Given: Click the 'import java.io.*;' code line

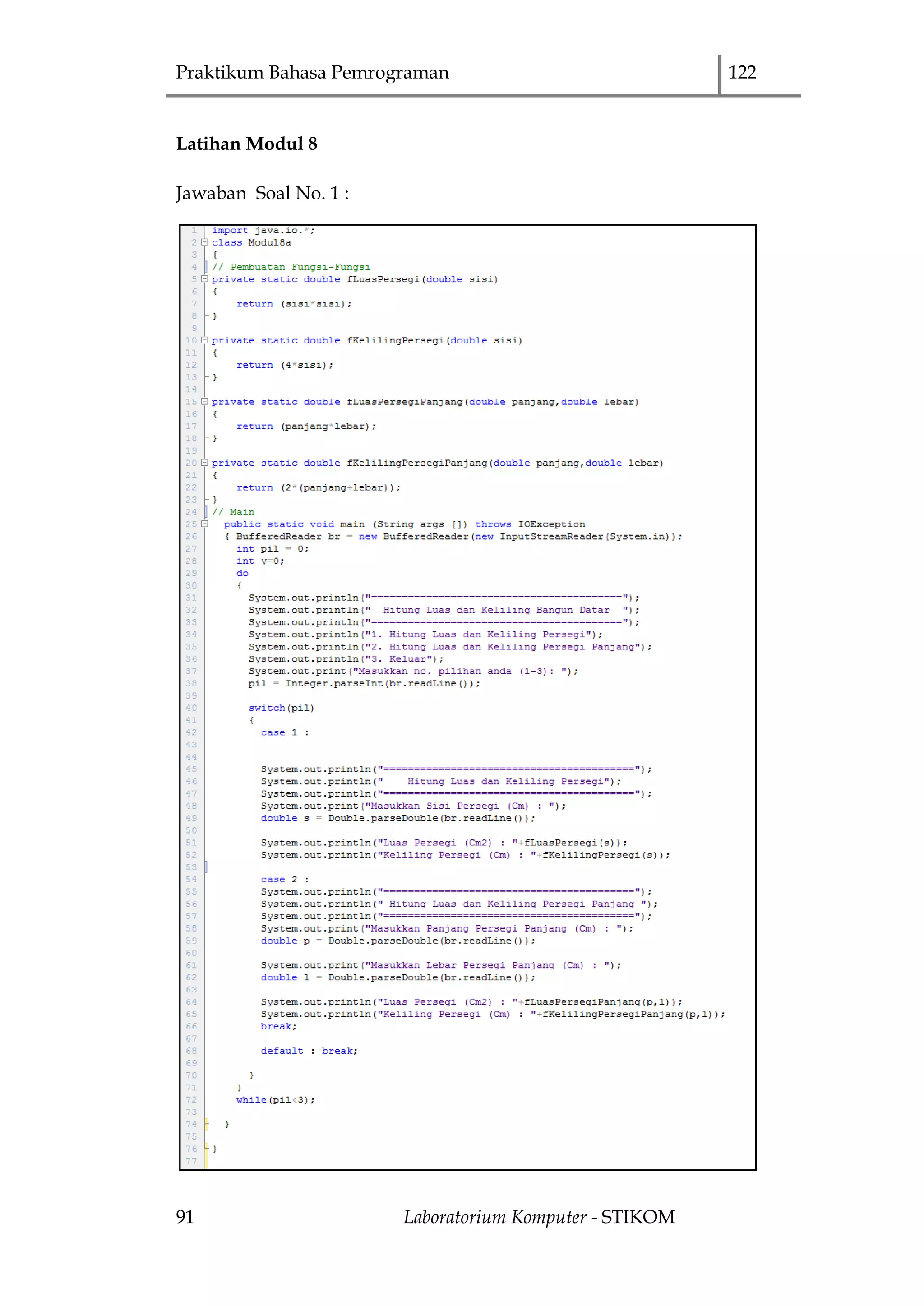Looking at the screenshot, I should click(263, 230).
